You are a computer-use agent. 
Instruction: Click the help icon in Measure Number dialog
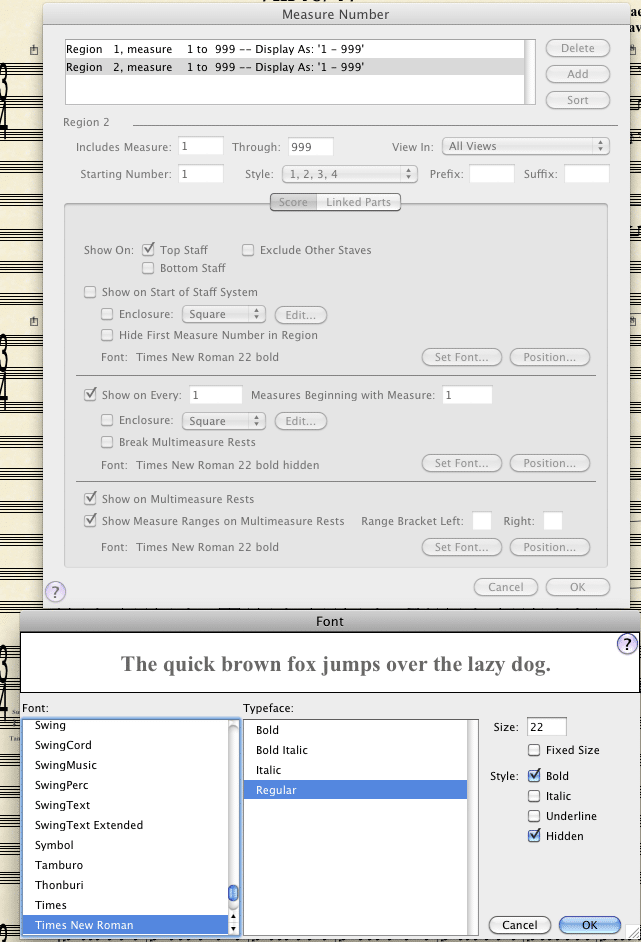click(56, 591)
